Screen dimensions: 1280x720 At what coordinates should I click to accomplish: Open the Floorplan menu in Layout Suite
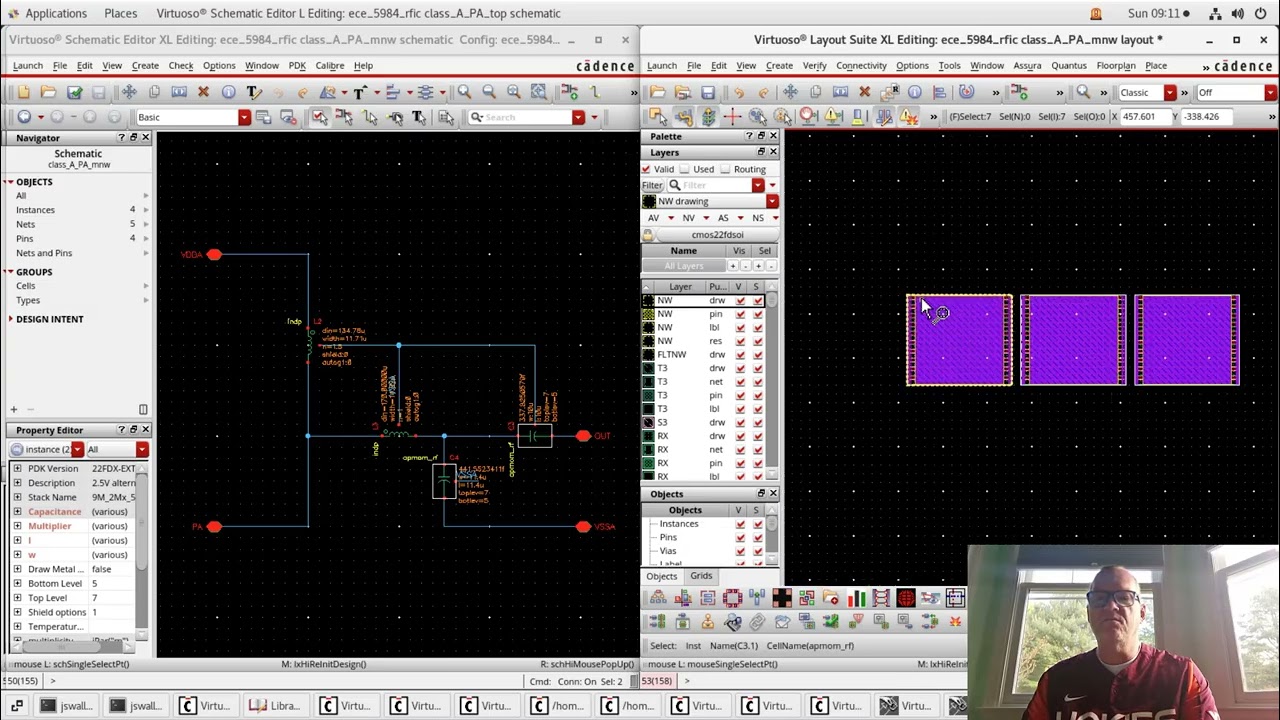(1116, 66)
